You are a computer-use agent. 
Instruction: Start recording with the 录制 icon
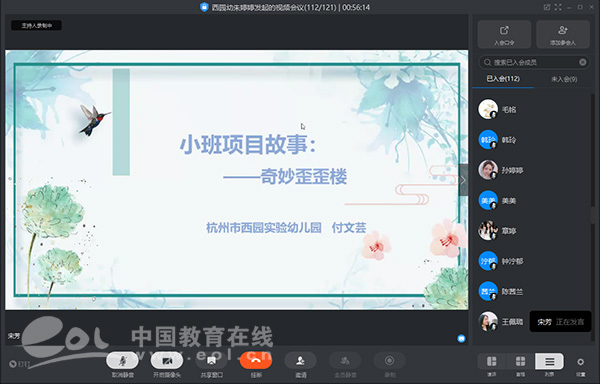[x=390, y=360]
